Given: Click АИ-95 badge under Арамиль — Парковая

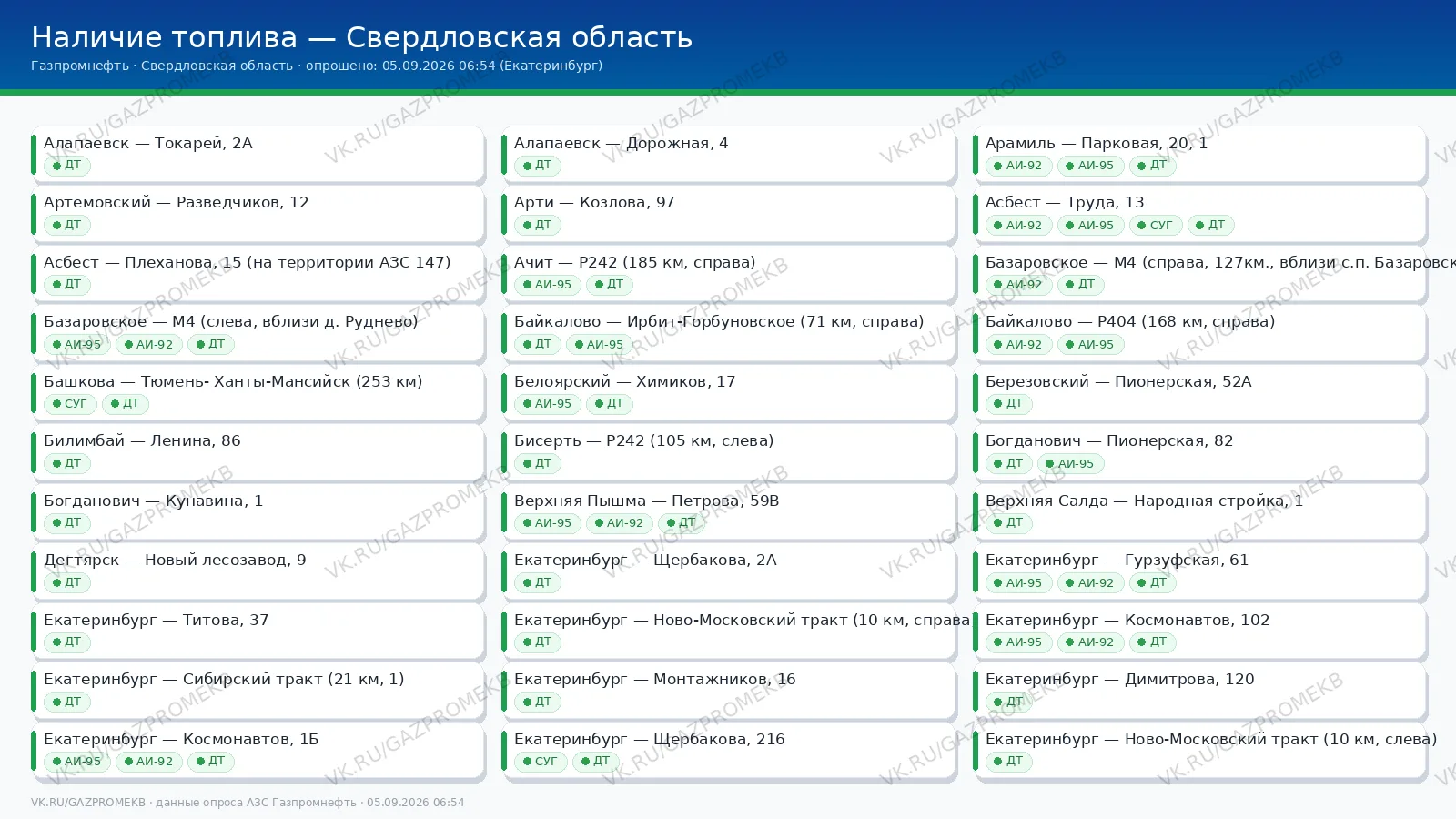Looking at the screenshot, I should [1090, 166].
